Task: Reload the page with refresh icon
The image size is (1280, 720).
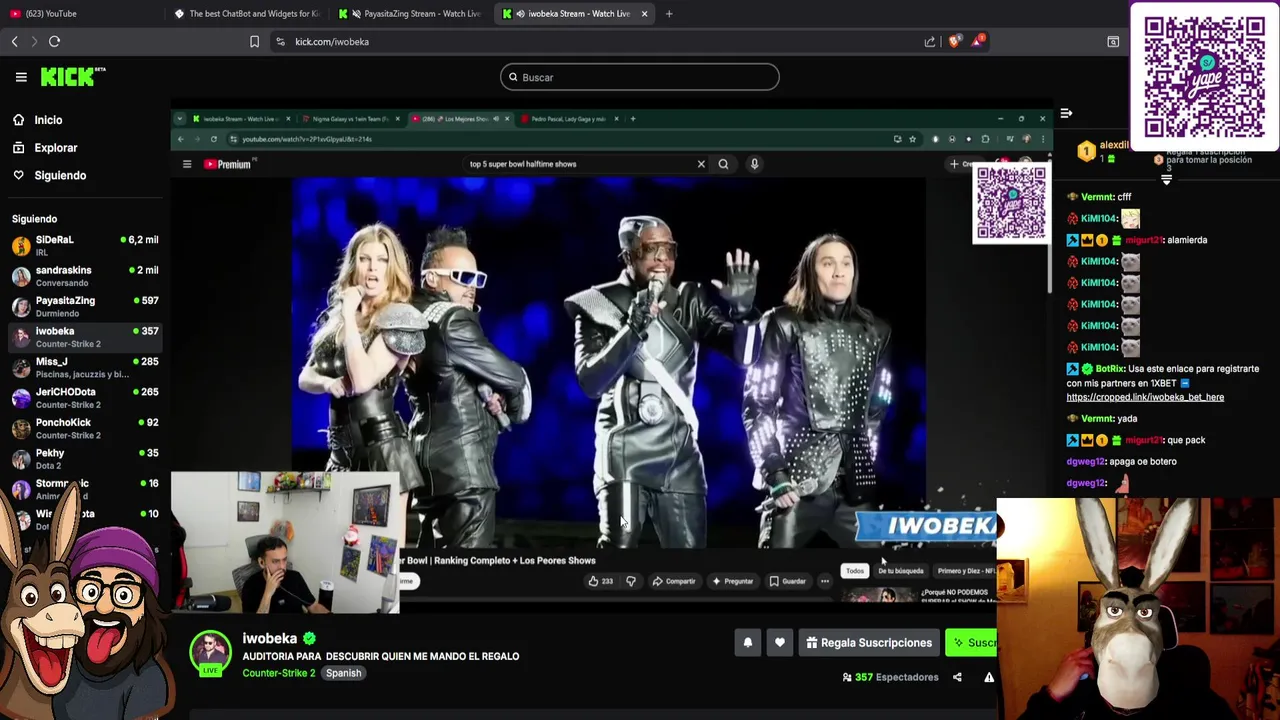Action: 54,42
